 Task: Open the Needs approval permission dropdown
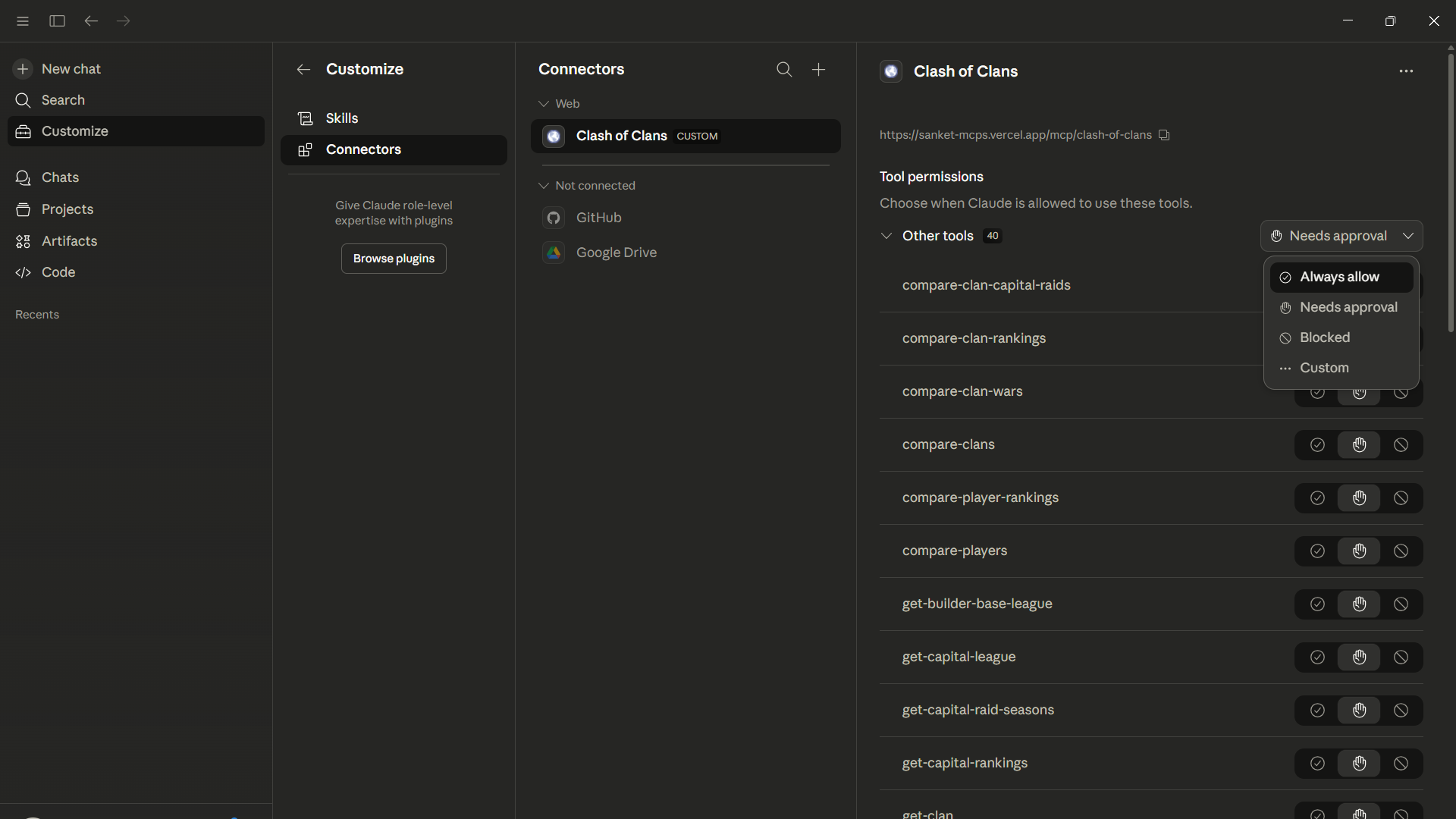click(1341, 236)
